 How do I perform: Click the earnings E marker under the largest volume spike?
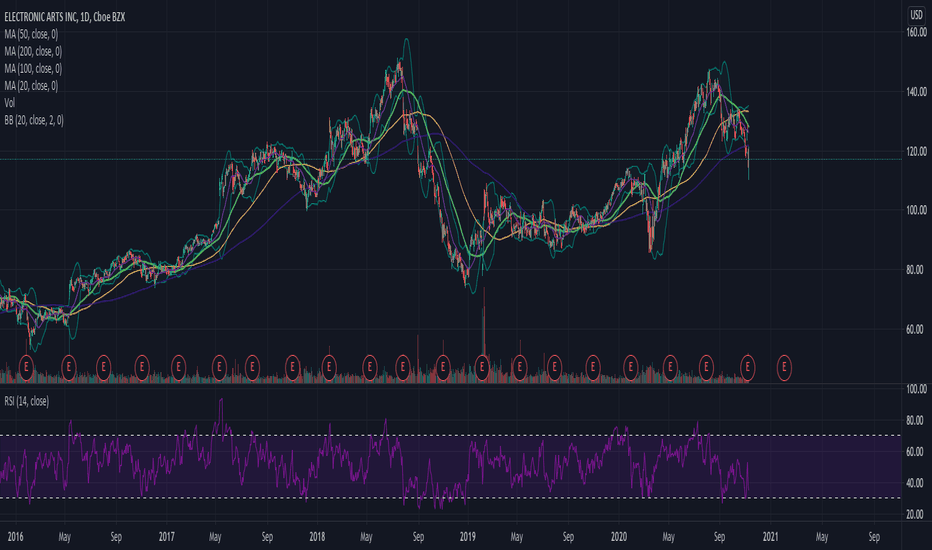pyautogui.click(x=482, y=368)
